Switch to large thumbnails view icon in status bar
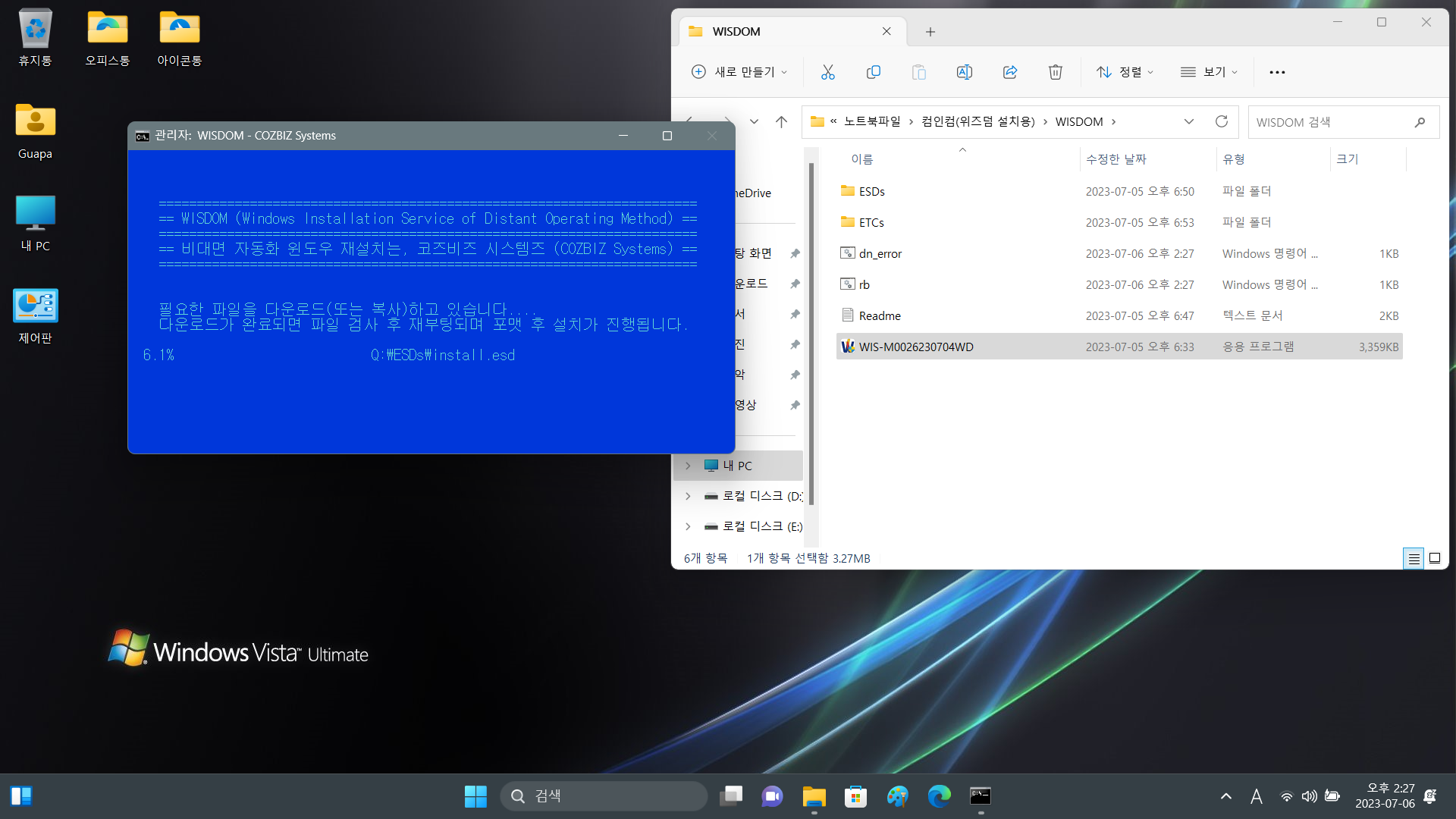 [1435, 558]
